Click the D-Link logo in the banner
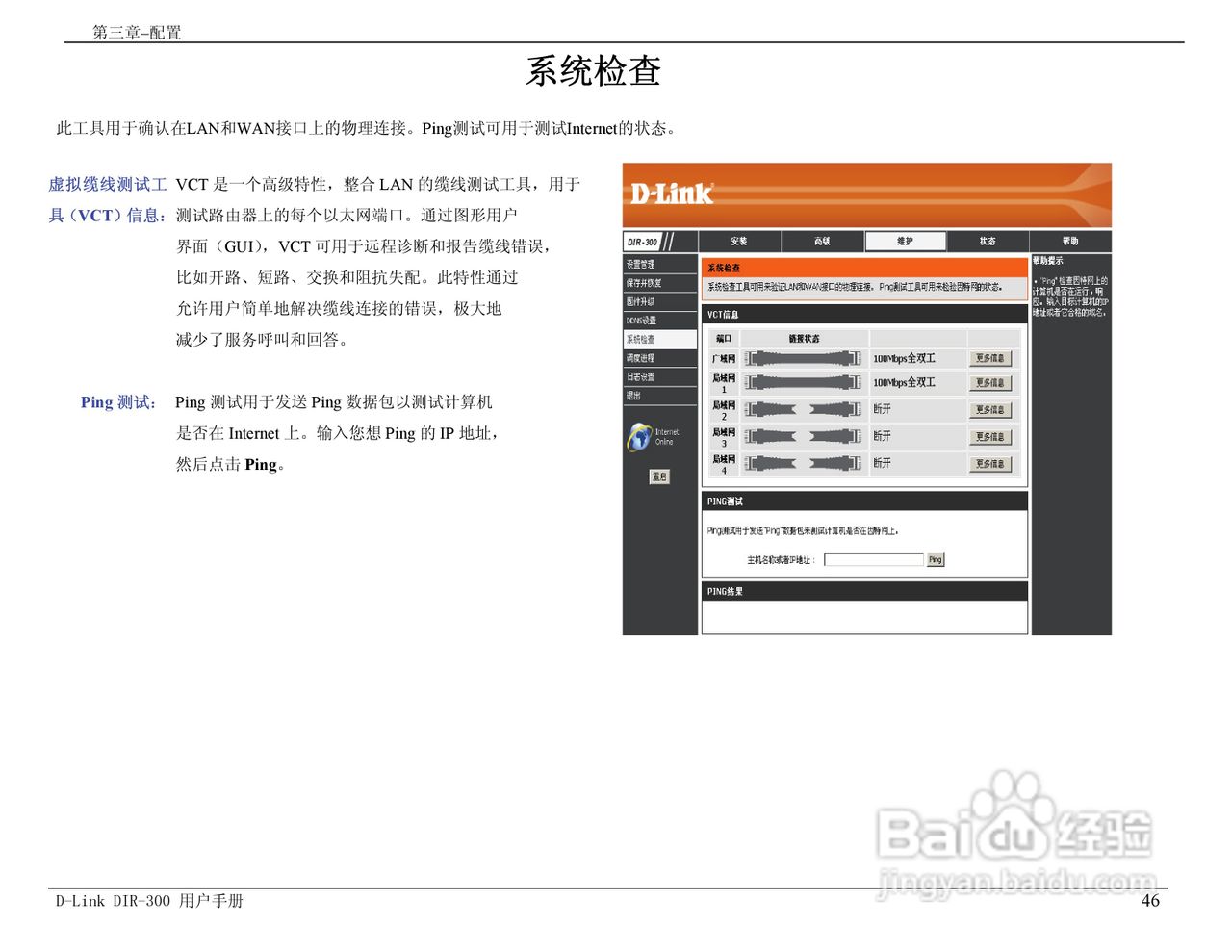 pyautogui.click(x=671, y=193)
